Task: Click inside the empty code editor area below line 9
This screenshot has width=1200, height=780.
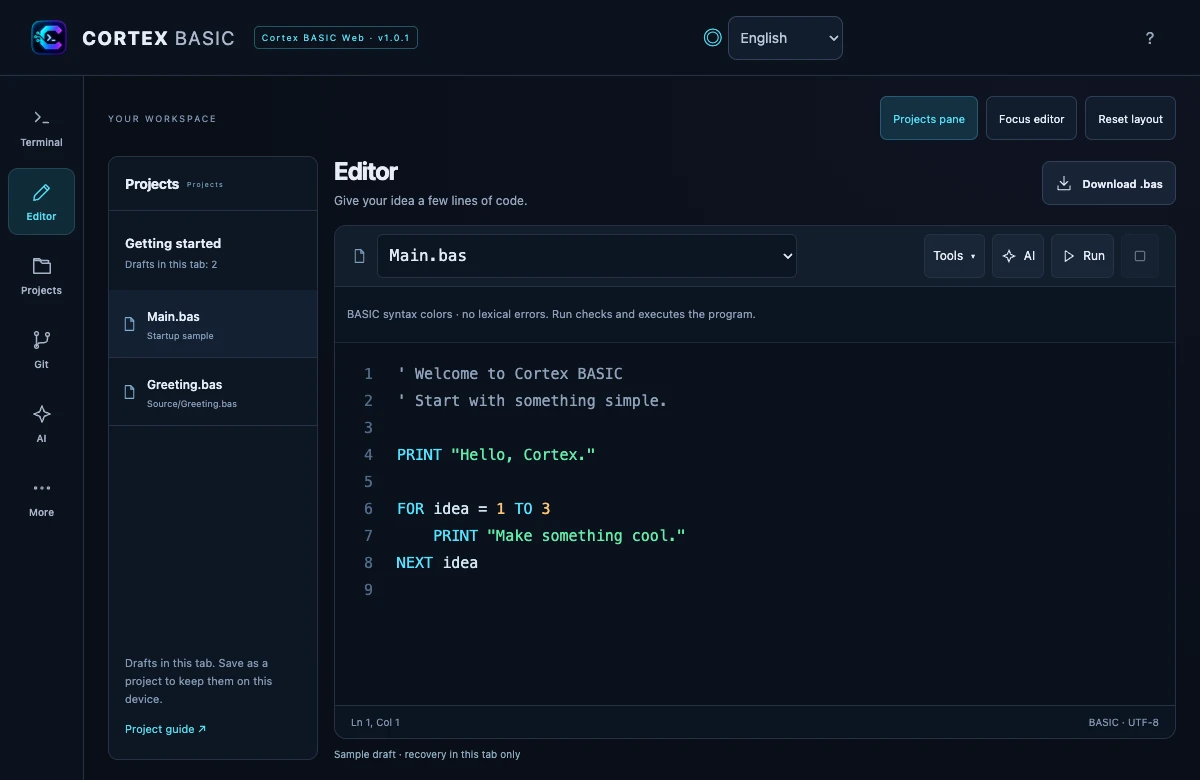Action: pos(754,650)
